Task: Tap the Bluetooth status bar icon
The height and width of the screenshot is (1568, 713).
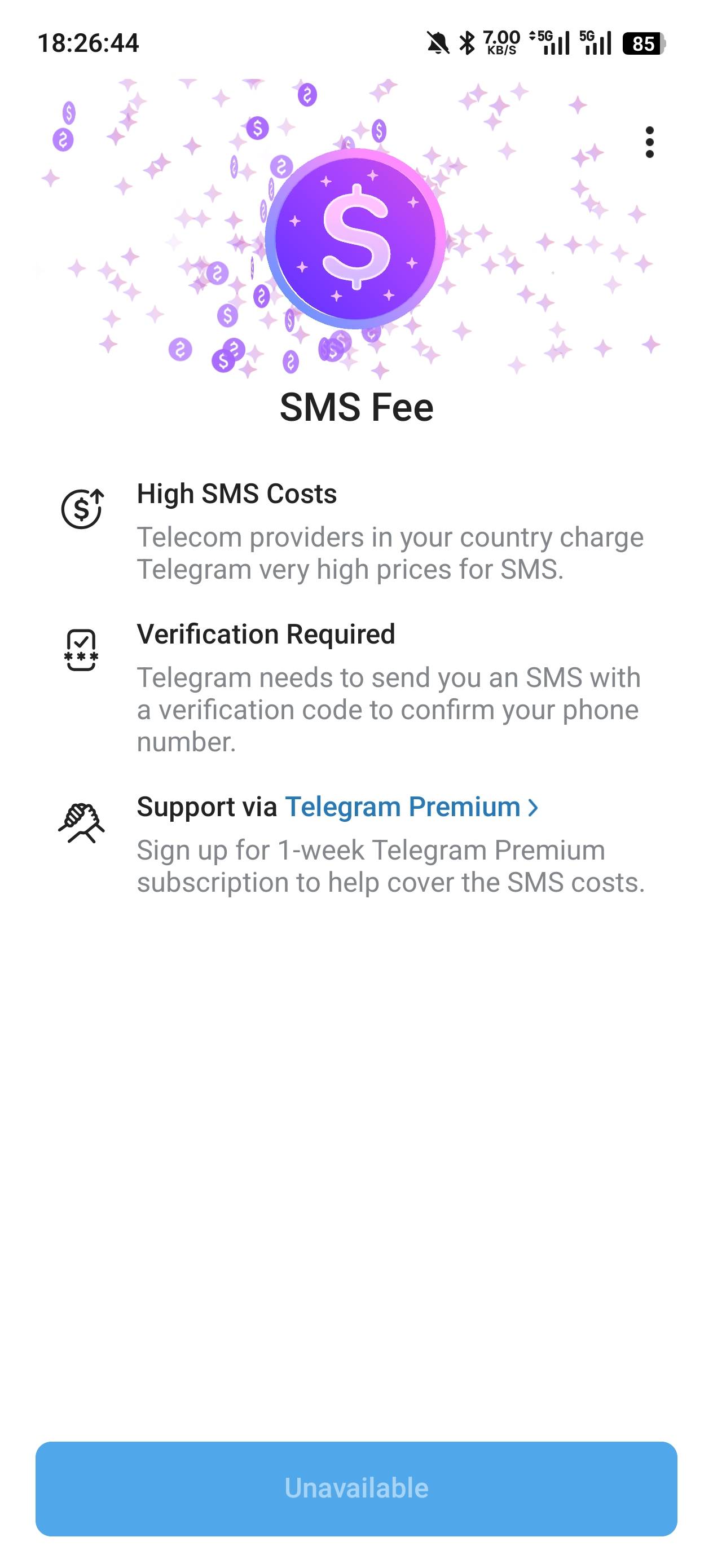Action: pyautogui.click(x=467, y=43)
